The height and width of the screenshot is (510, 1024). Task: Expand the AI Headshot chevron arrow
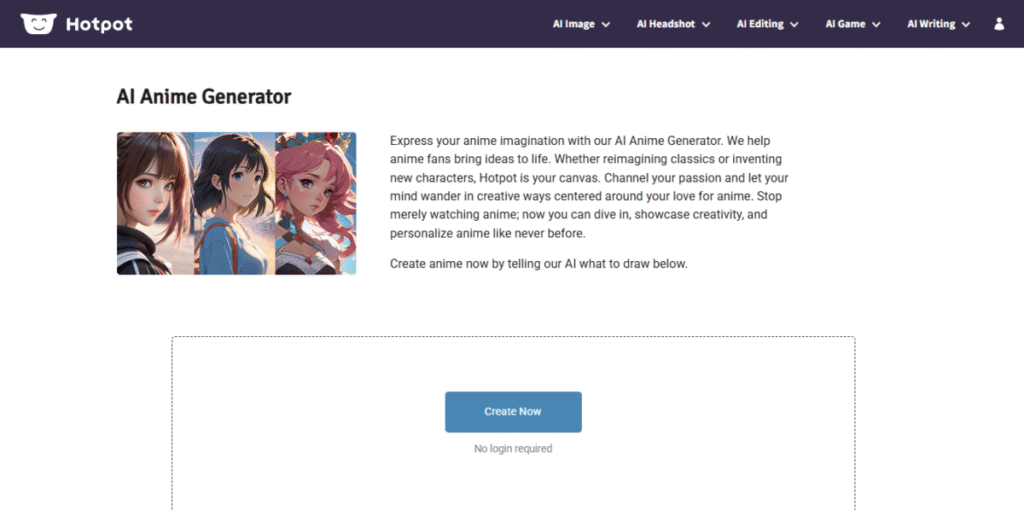pos(706,25)
